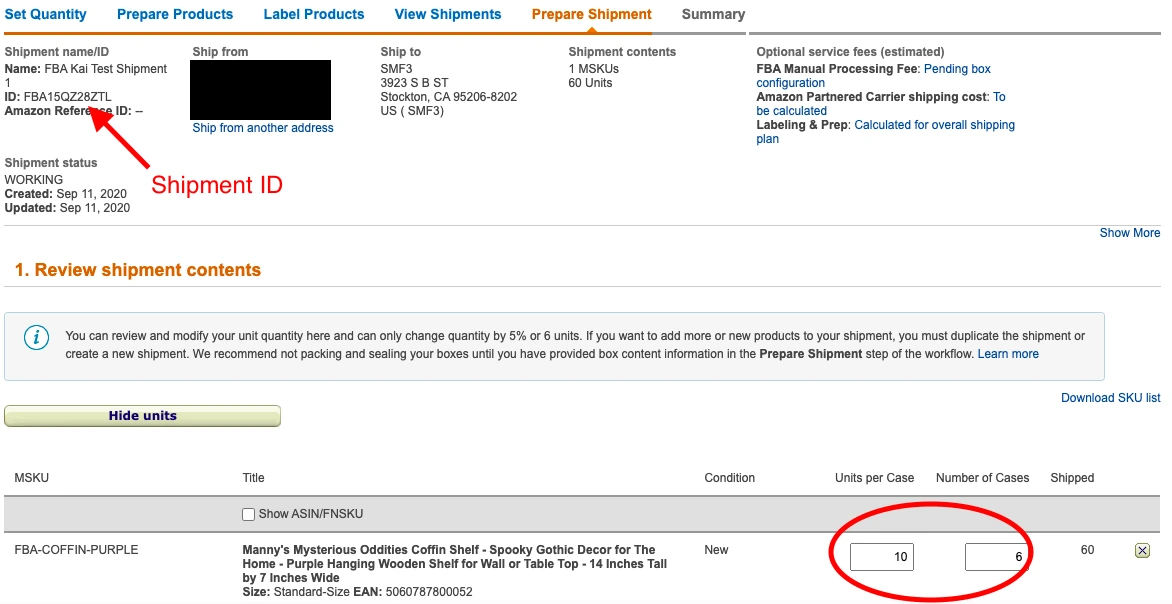
Task: Click Calculated for overall shipping plan link
Action: click(934, 125)
